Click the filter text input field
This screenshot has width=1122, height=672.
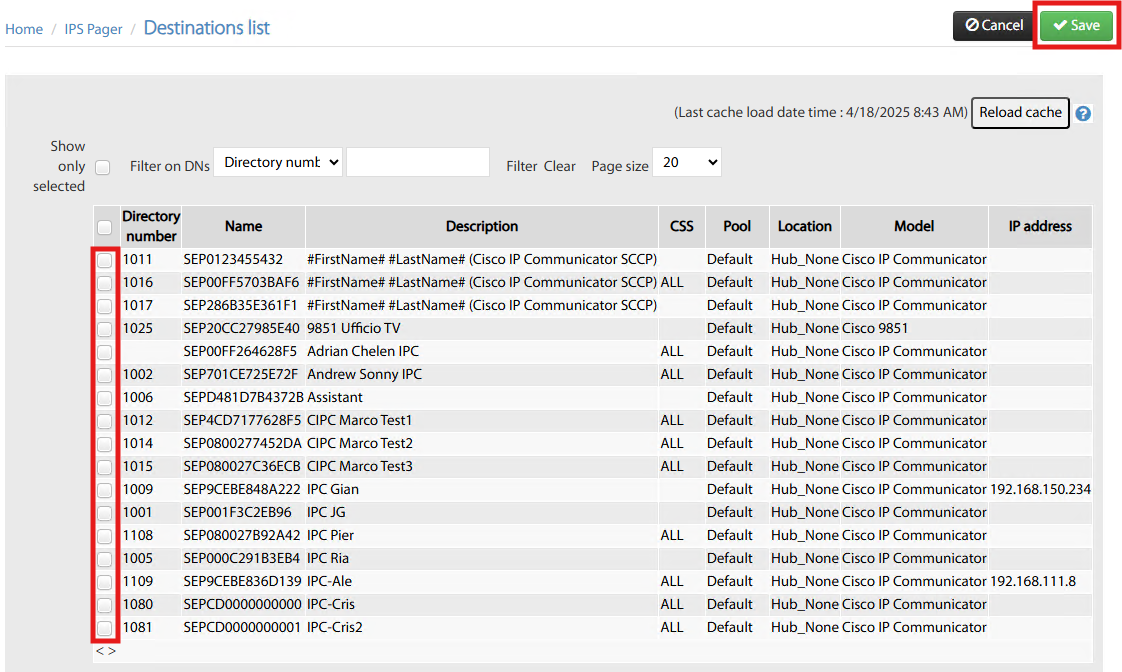417,163
